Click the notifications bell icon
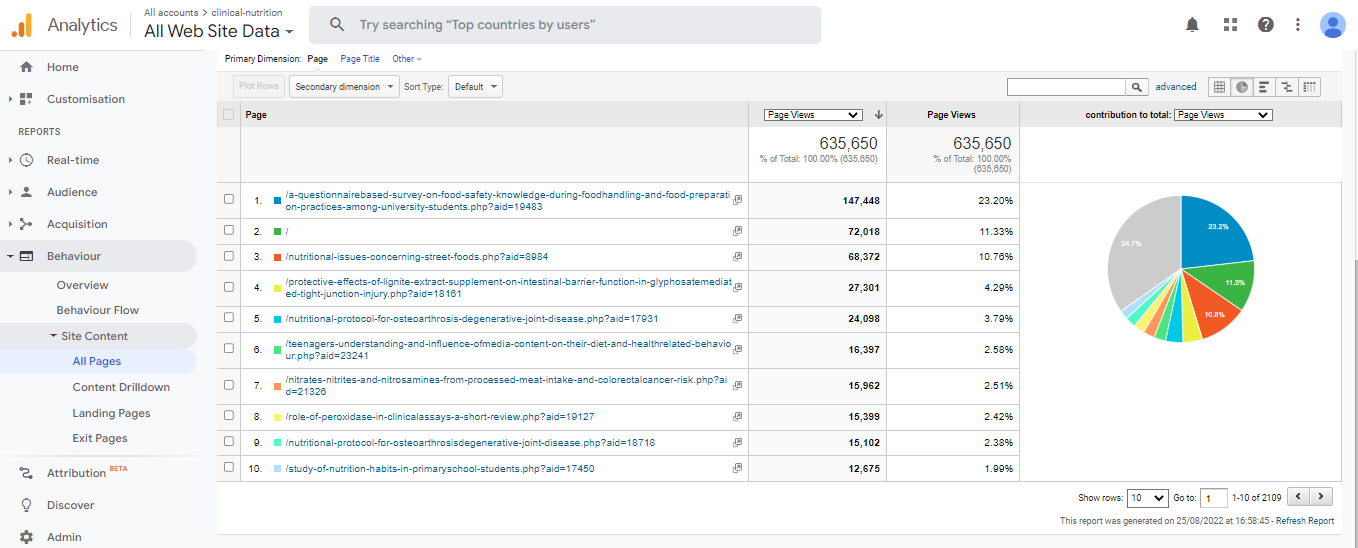1358x548 pixels. point(1192,25)
